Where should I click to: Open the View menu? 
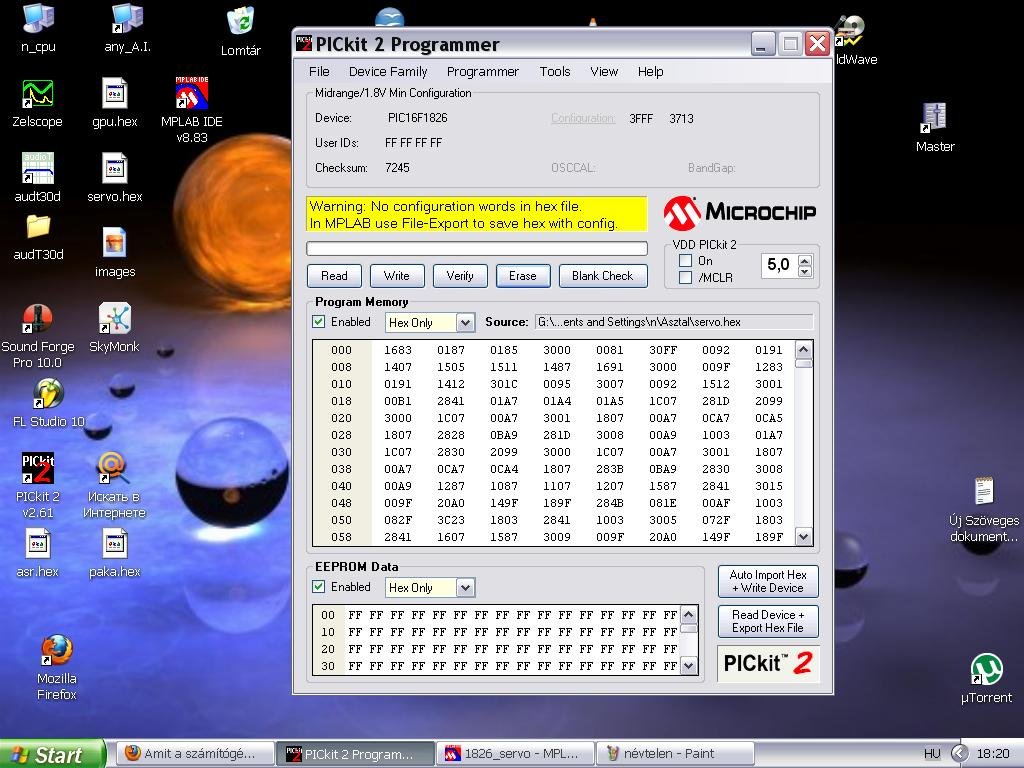(603, 72)
